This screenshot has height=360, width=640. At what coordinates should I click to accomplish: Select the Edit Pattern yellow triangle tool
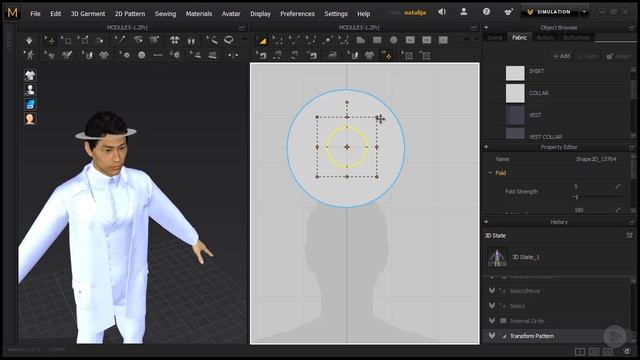coord(262,40)
